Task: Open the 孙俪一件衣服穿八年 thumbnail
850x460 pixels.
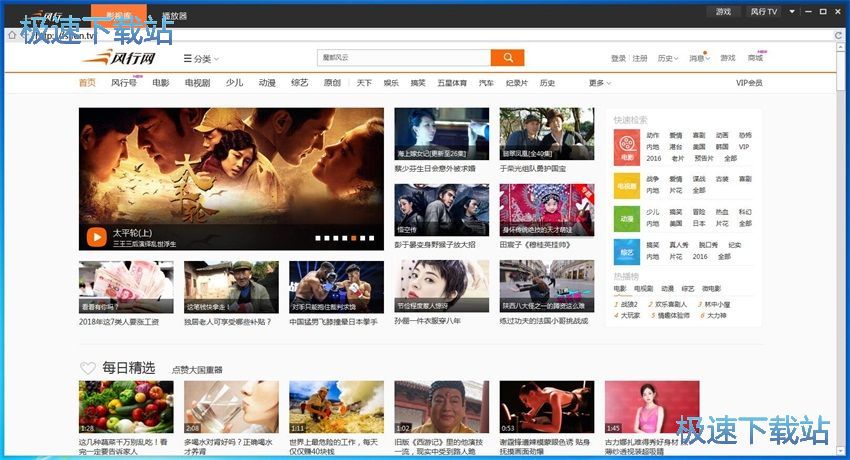Action: [442, 286]
